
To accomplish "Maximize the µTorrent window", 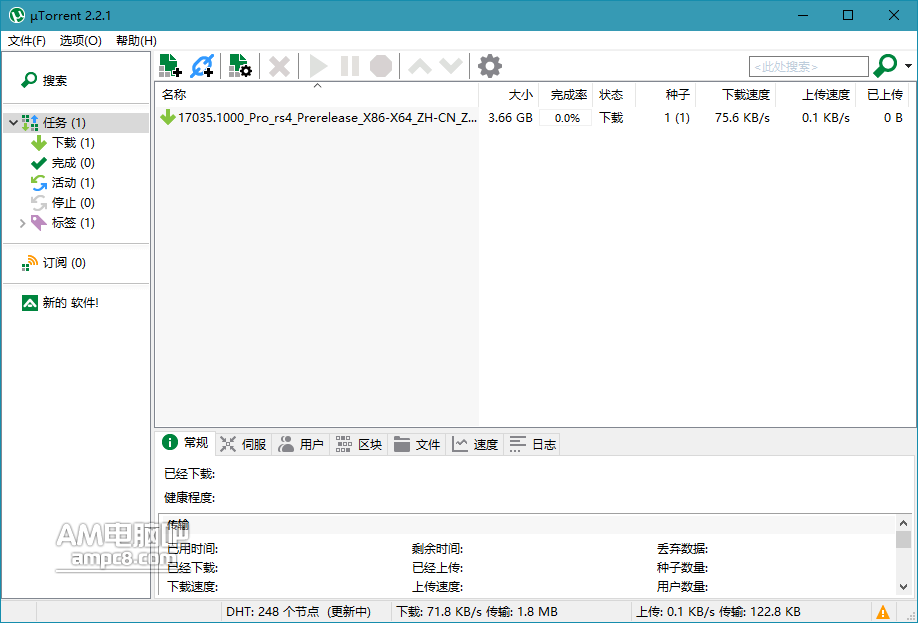I will tap(848, 15).
